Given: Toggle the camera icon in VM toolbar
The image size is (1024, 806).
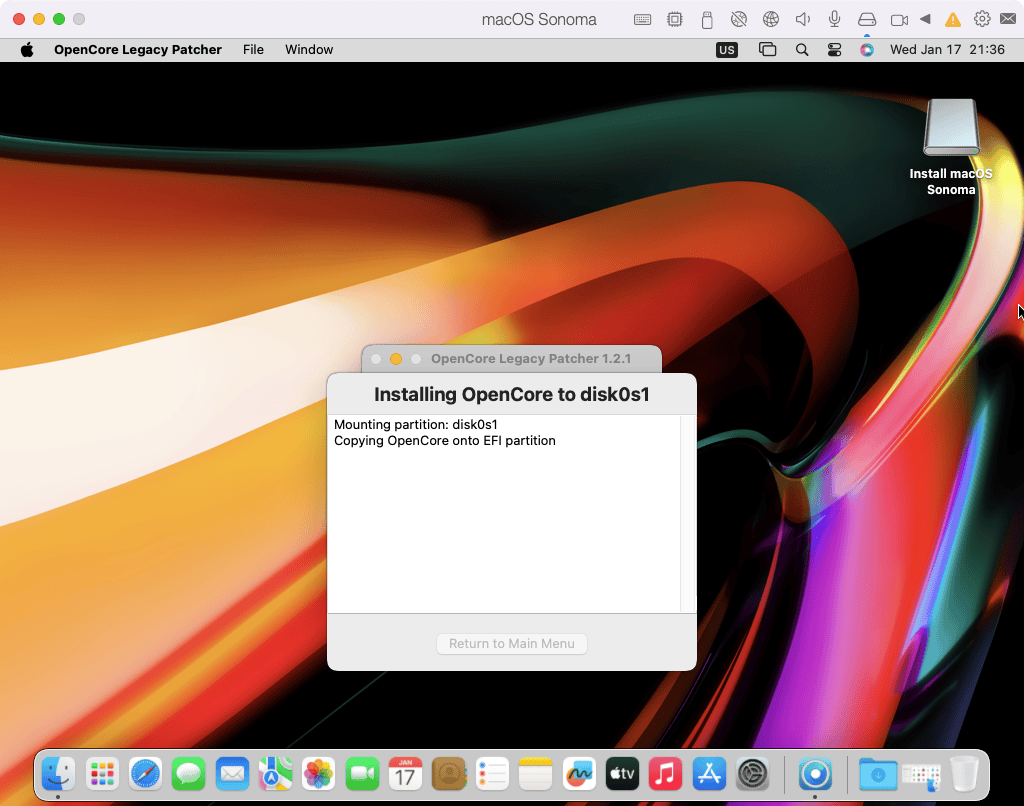Looking at the screenshot, I should [x=899, y=19].
